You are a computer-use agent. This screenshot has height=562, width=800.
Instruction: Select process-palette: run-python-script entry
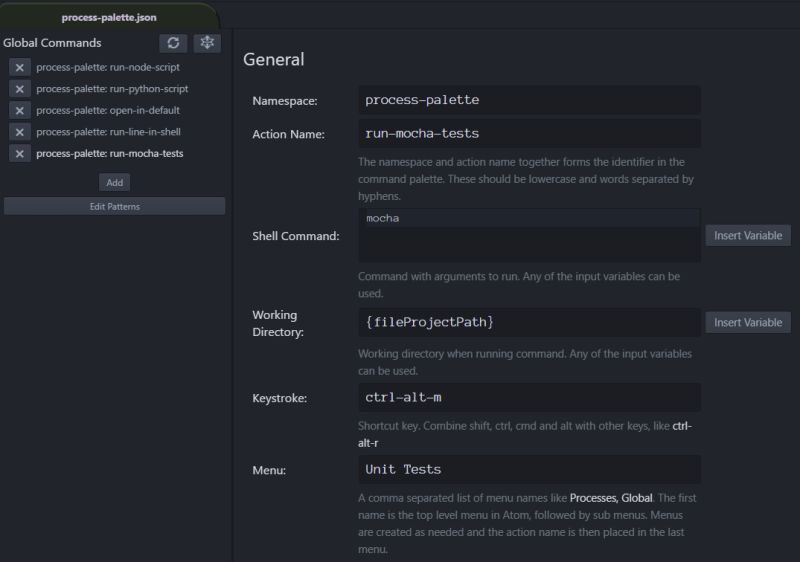coord(112,89)
